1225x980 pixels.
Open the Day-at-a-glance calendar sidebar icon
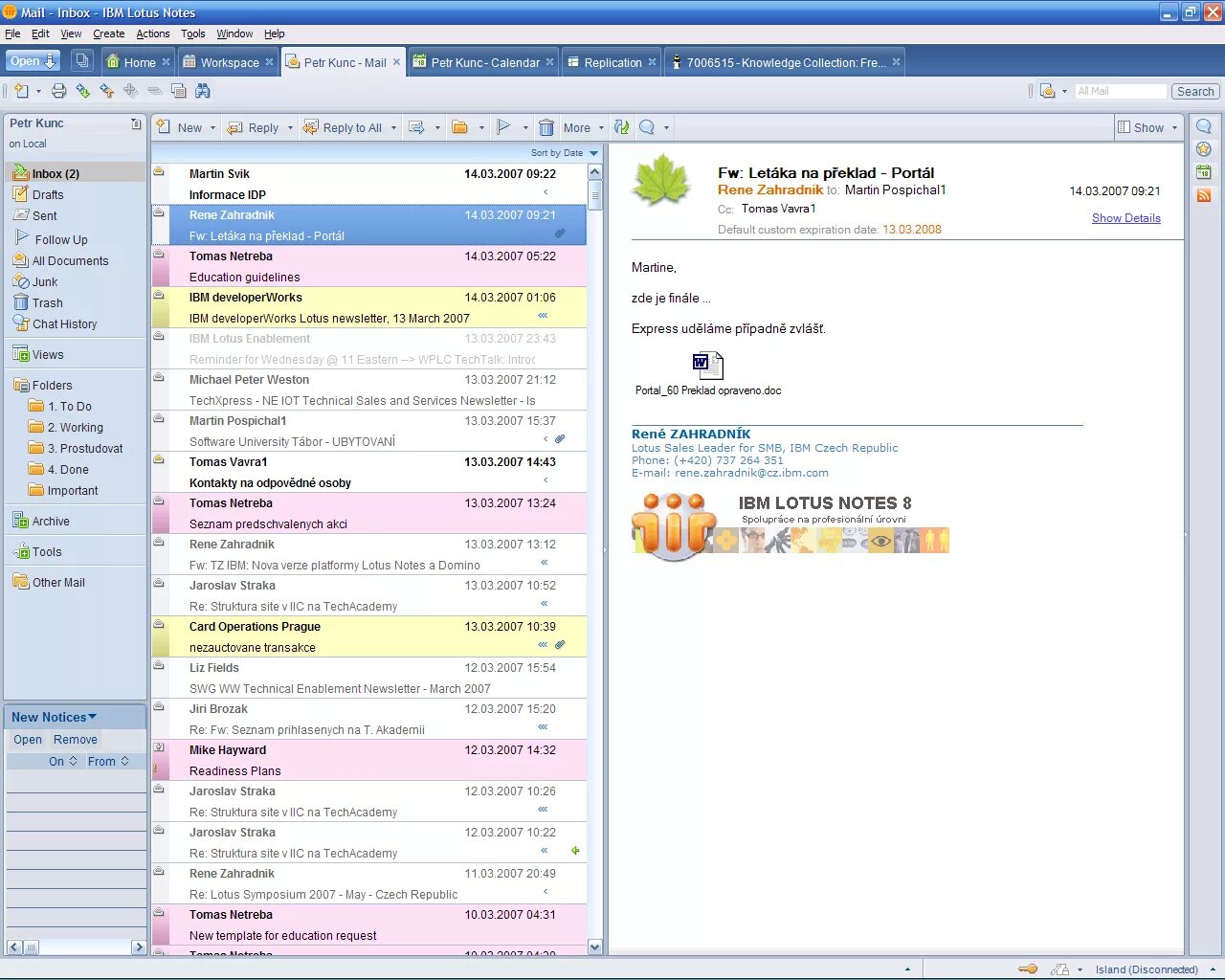point(1204,172)
